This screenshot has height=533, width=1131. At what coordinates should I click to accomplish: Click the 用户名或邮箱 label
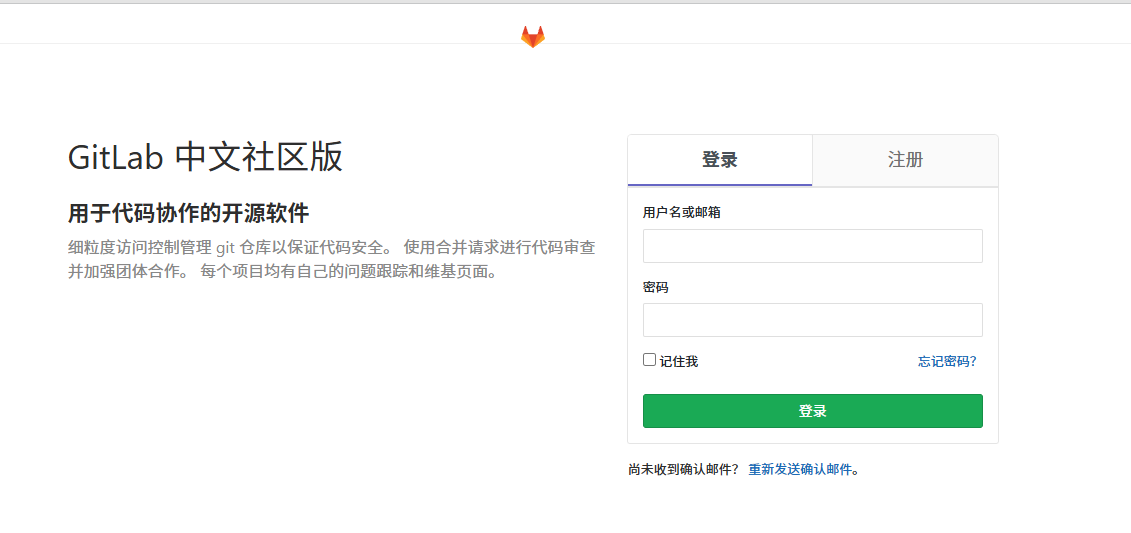[x=682, y=212]
